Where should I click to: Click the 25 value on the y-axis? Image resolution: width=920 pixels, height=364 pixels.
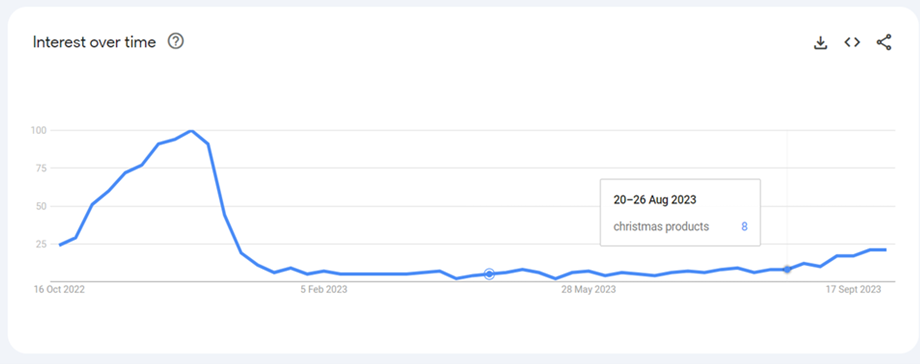(41, 244)
